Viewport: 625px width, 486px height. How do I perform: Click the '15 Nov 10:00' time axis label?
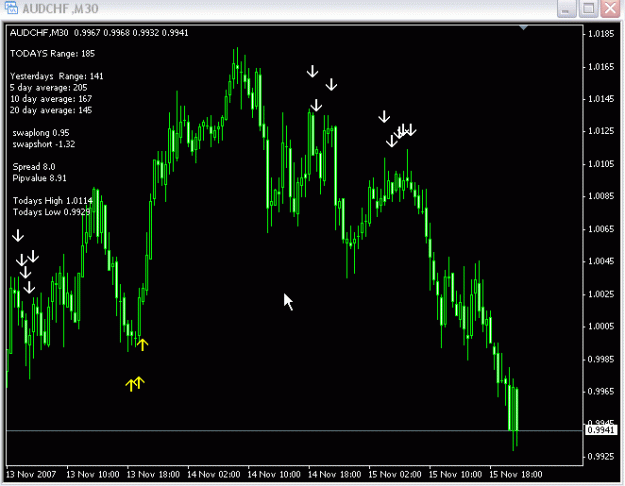455,474
